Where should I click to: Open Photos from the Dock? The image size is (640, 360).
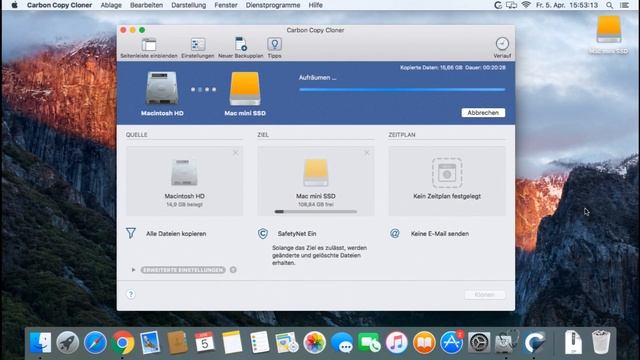pos(314,342)
